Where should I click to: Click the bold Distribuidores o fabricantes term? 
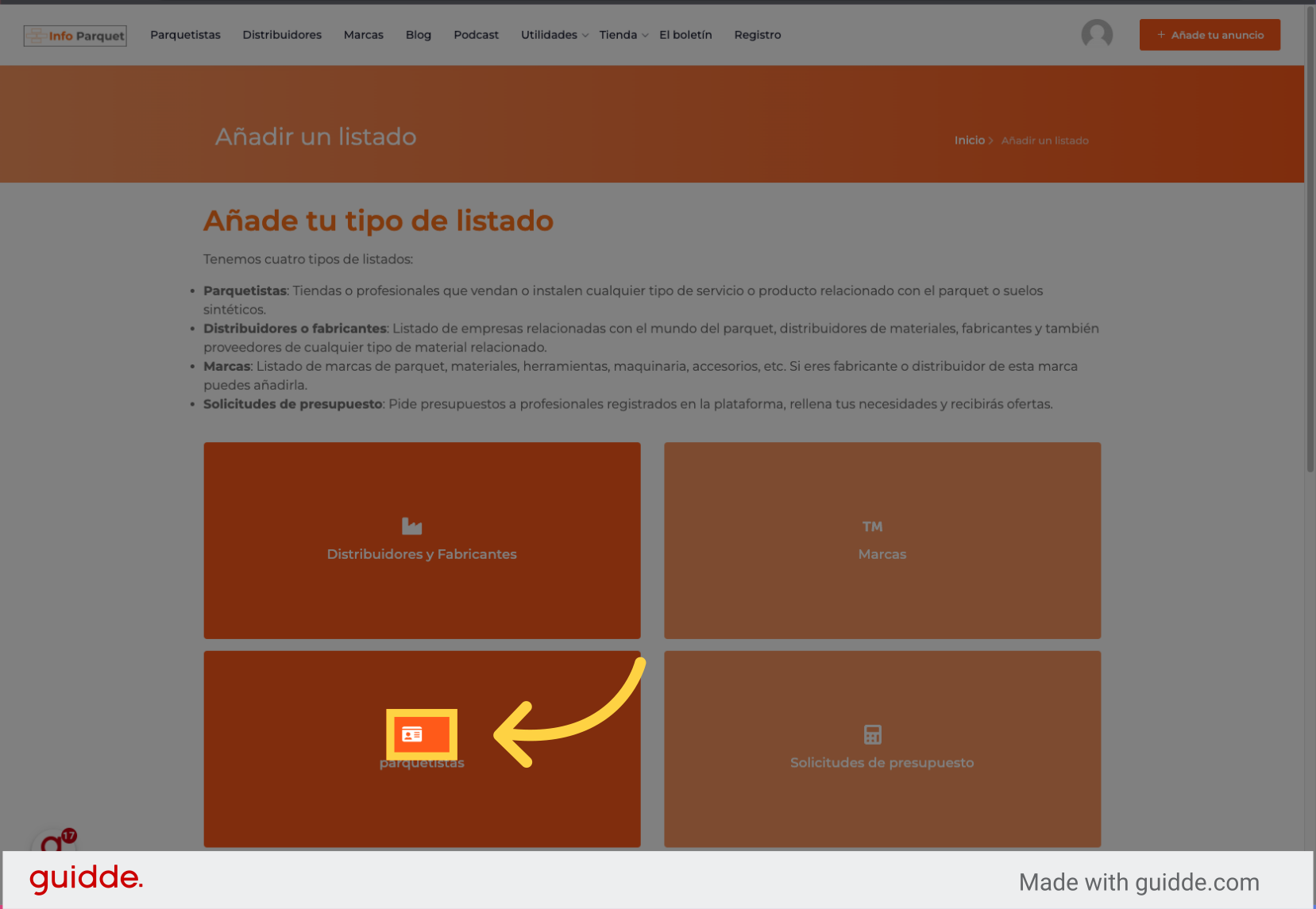(295, 329)
